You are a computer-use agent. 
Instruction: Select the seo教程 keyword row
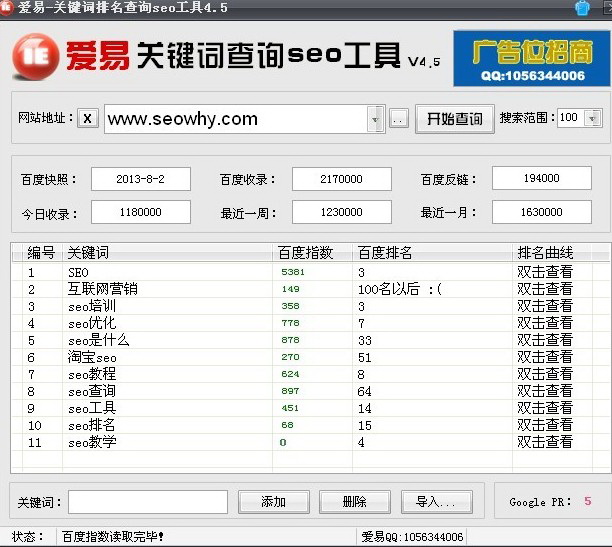click(x=310, y=374)
